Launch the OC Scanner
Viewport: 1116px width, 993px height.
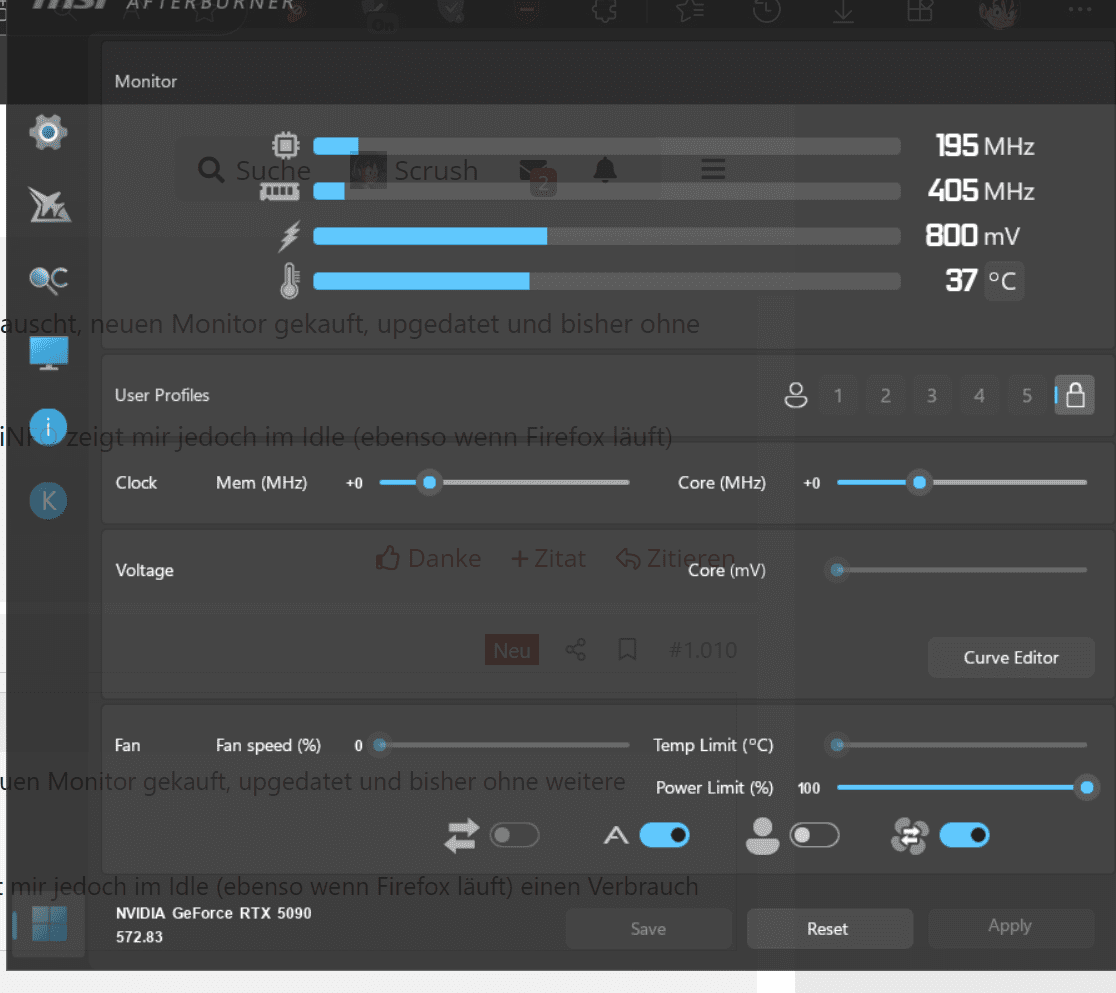pos(48,279)
